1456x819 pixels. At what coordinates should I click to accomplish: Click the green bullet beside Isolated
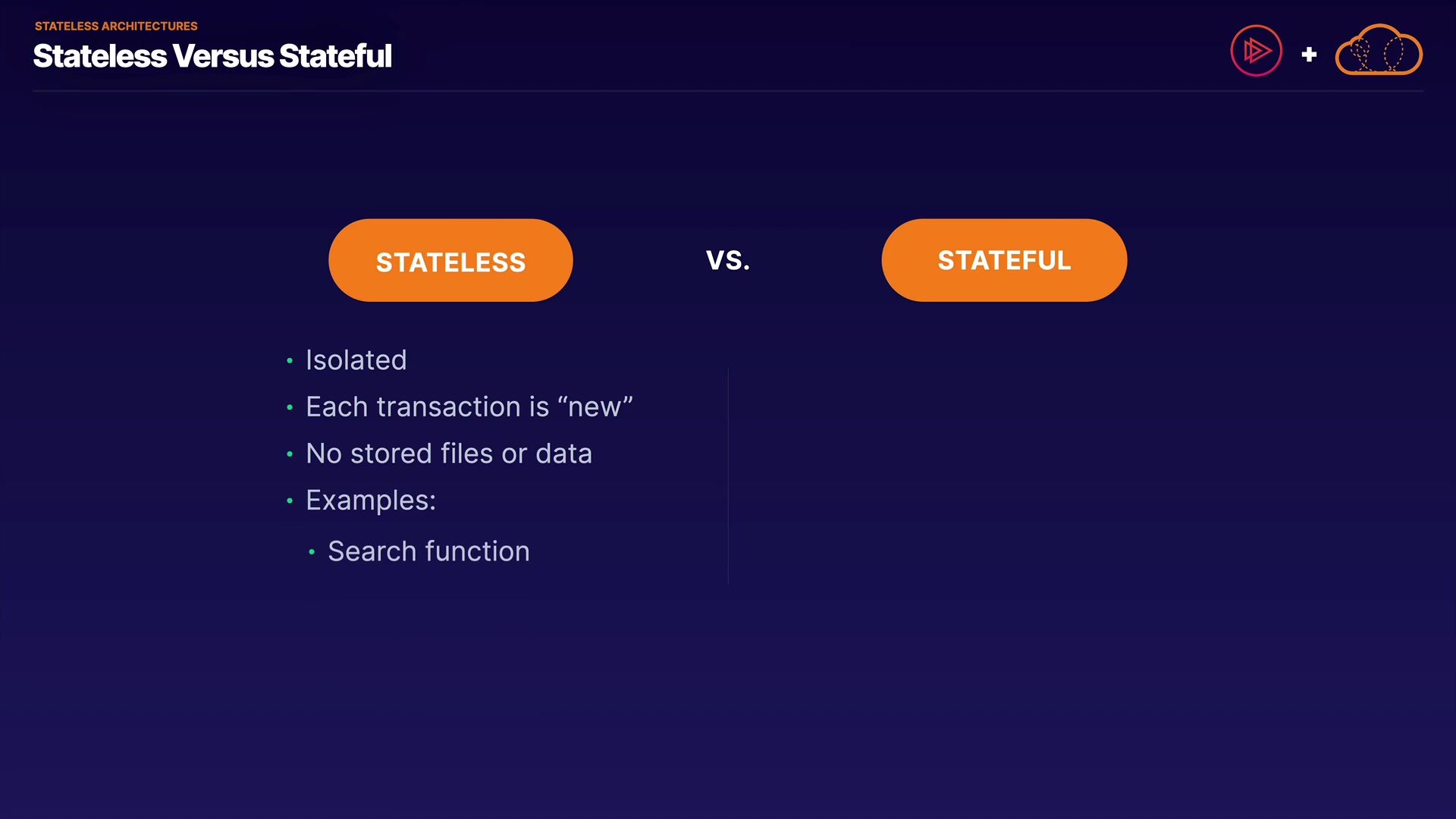[x=290, y=361]
